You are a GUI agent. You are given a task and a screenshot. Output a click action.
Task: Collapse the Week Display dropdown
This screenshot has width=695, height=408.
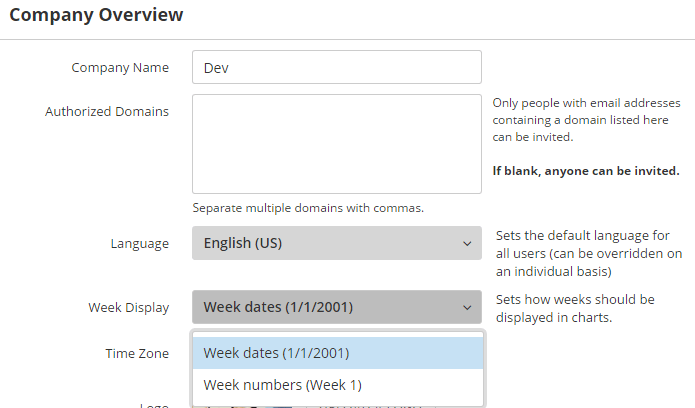(337, 307)
